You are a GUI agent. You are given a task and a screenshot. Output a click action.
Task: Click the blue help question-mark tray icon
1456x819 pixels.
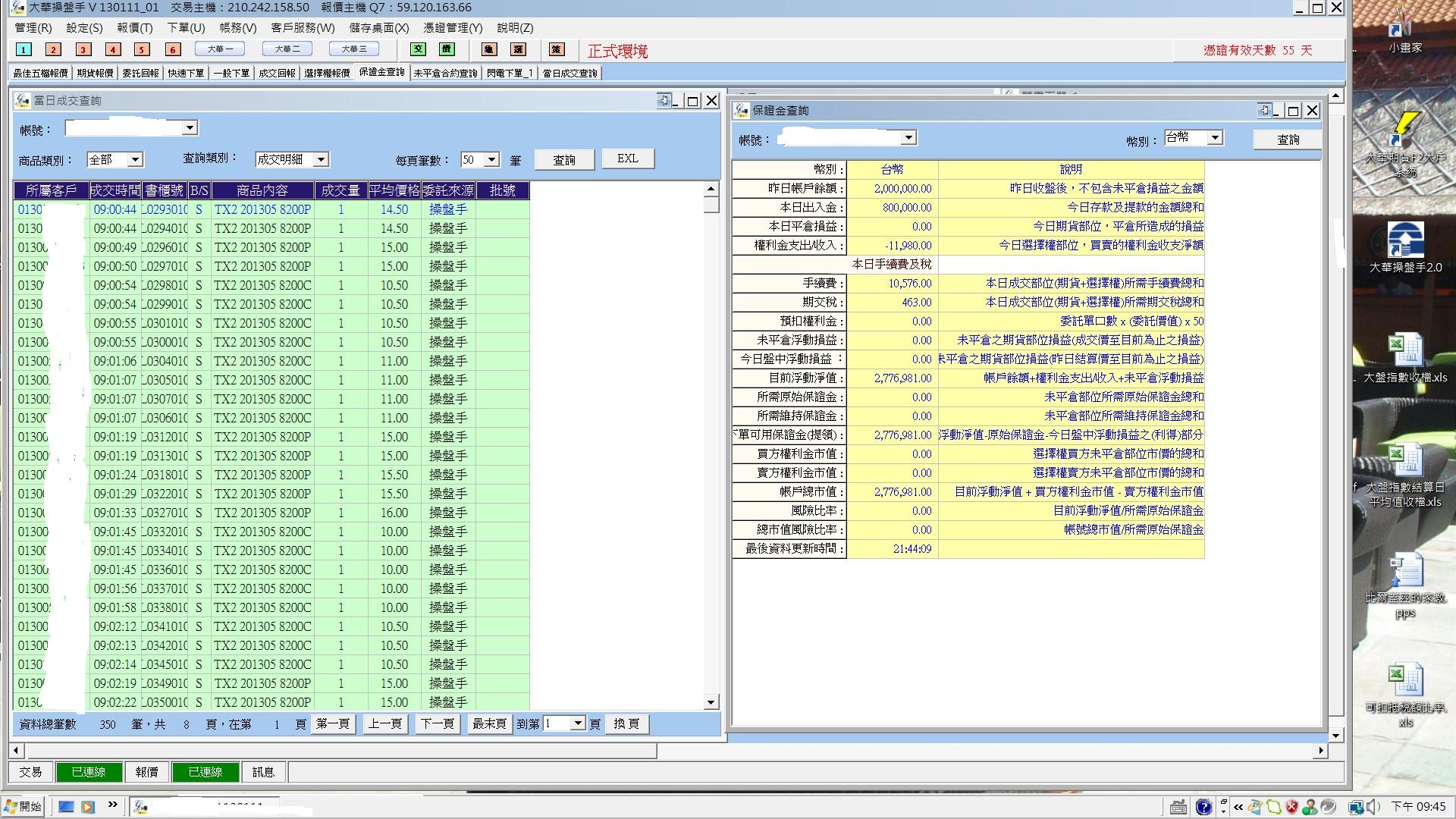coord(1203,807)
